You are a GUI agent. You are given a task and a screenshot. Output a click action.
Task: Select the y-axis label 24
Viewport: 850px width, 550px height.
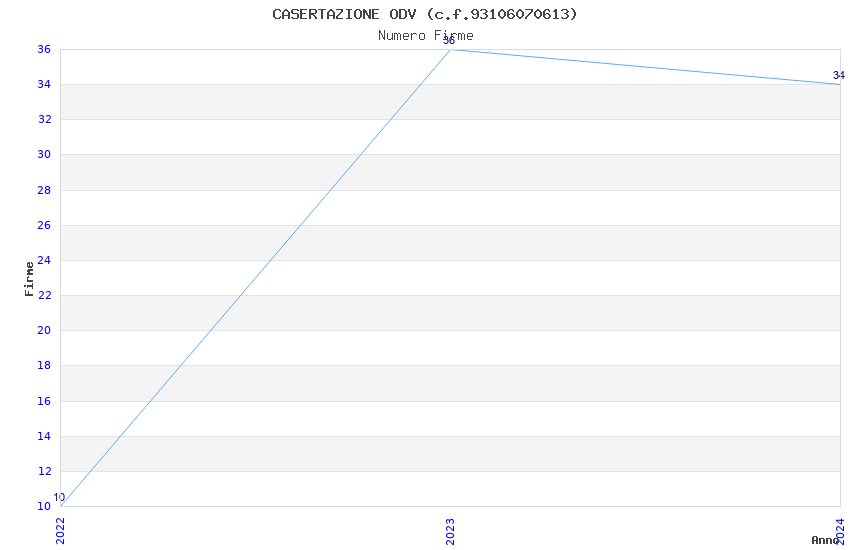pos(44,260)
